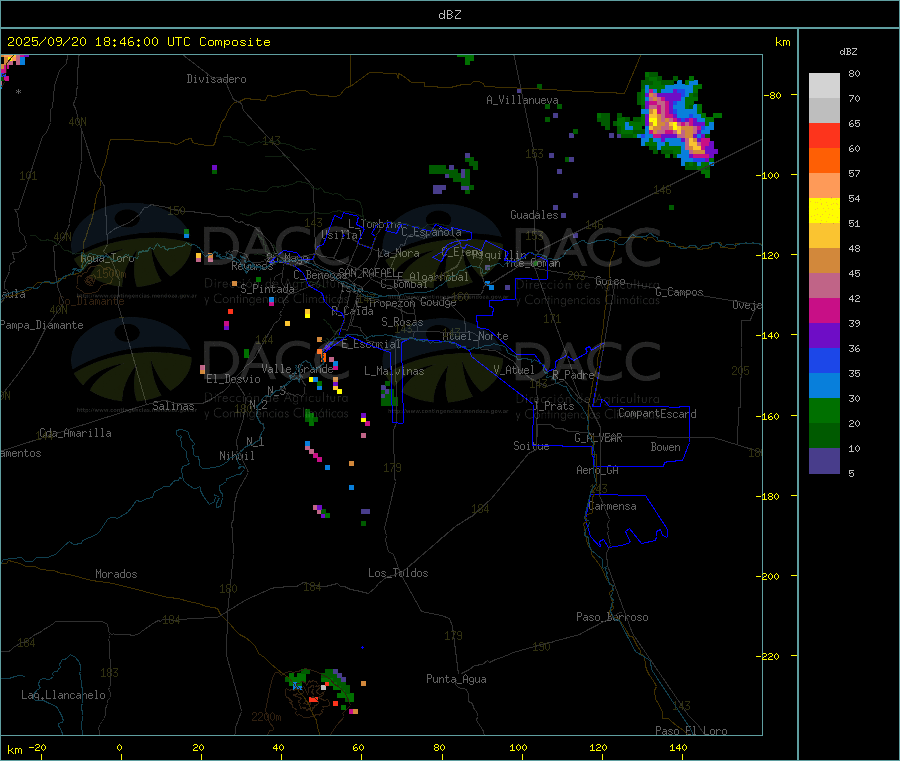Viewport: 900px width, 761px height.
Task: Click the timestamp '2025/09/20 18:46:00 UTC Composite'
Action: pos(138,42)
